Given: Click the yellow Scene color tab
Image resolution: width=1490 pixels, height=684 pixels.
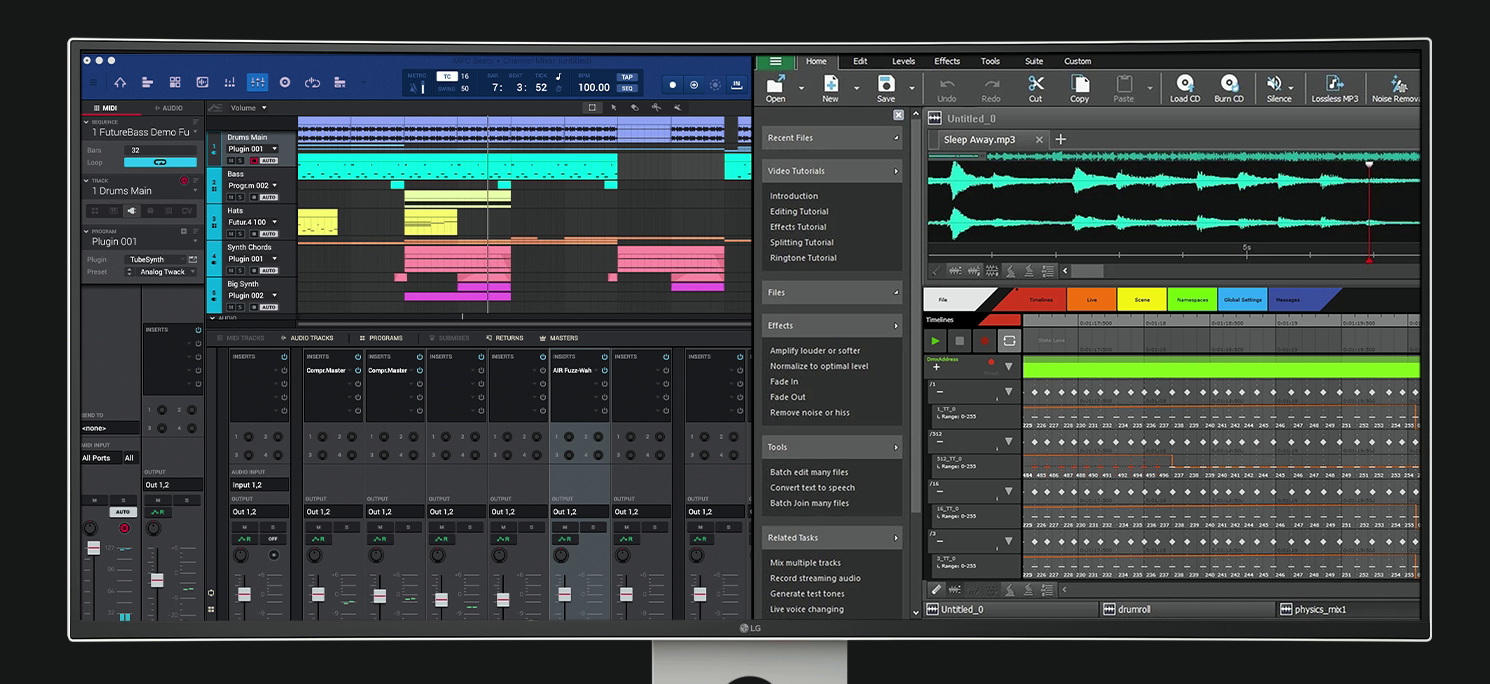Looking at the screenshot, I should click(x=1141, y=300).
